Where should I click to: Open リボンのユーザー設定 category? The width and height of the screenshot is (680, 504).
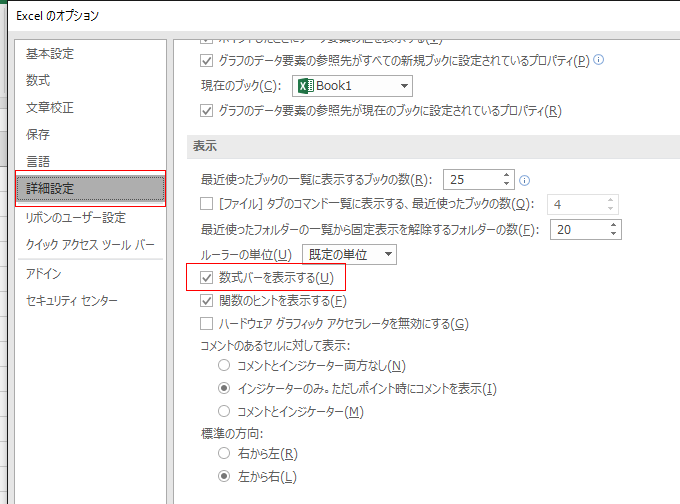point(76,217)
